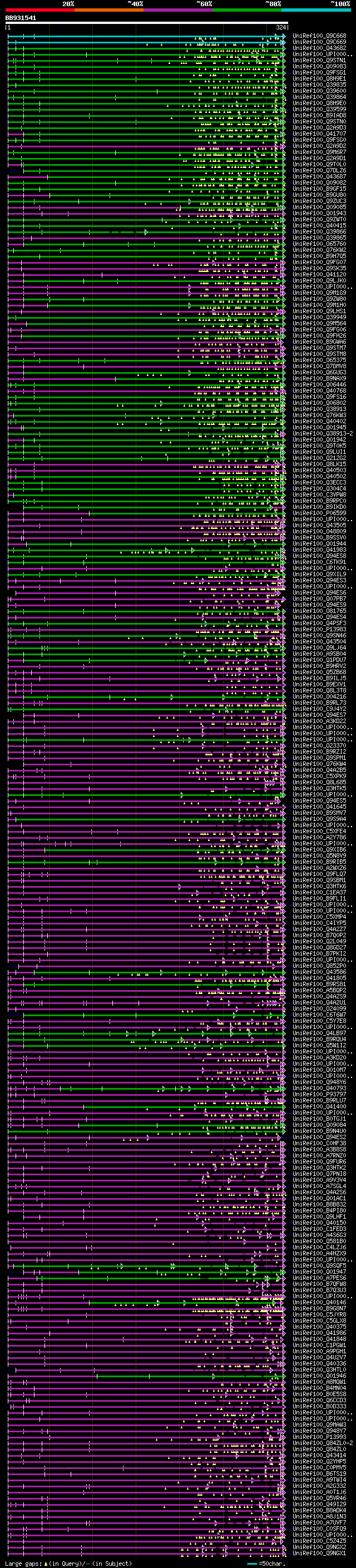The height and width of the screenshot is (1568, 356).
Task: Choose the UniRef100_C5Z4Z5 hit name
Action: (319, 1540)
